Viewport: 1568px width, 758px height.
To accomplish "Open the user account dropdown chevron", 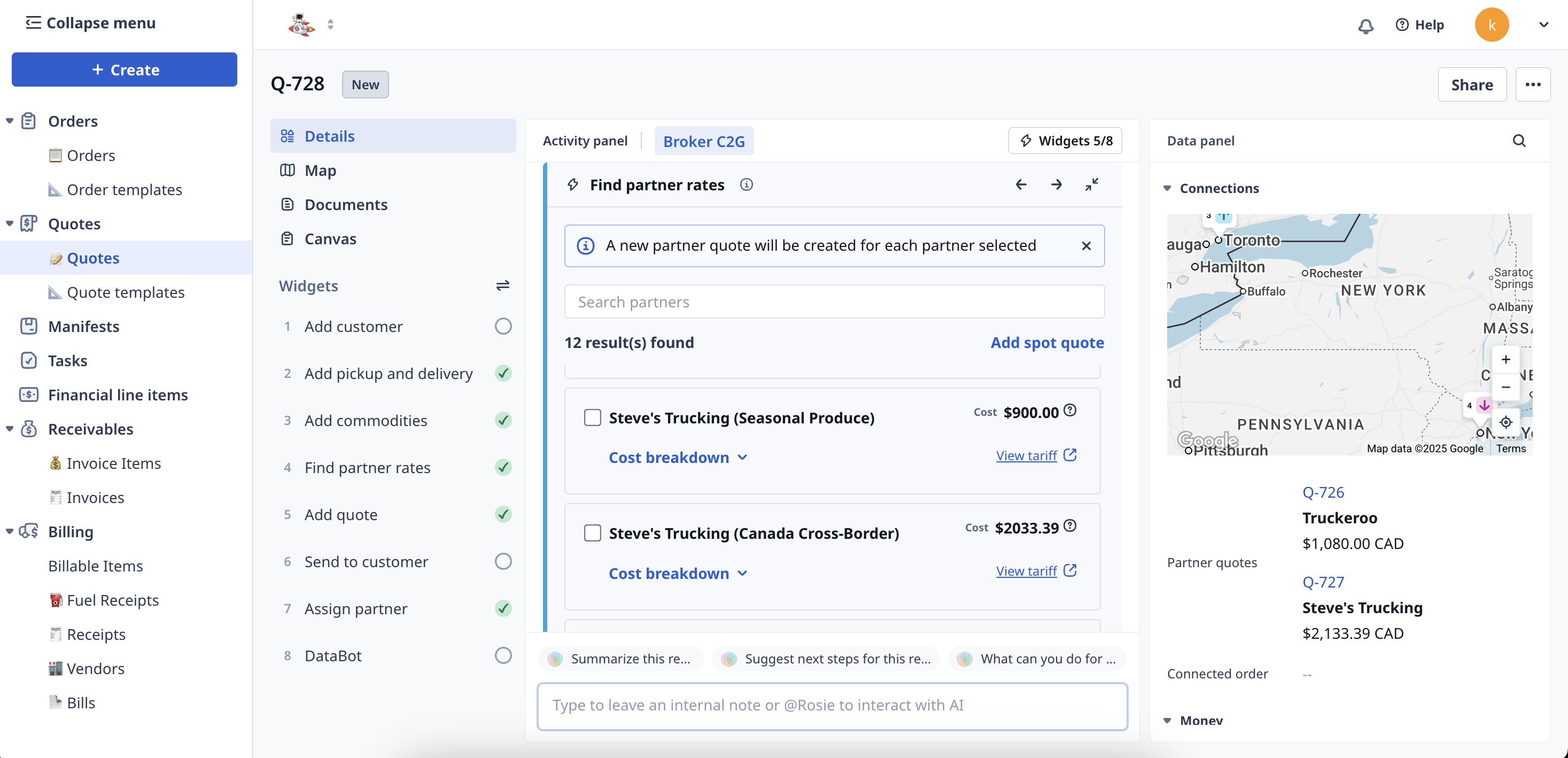I will 1543,25.
